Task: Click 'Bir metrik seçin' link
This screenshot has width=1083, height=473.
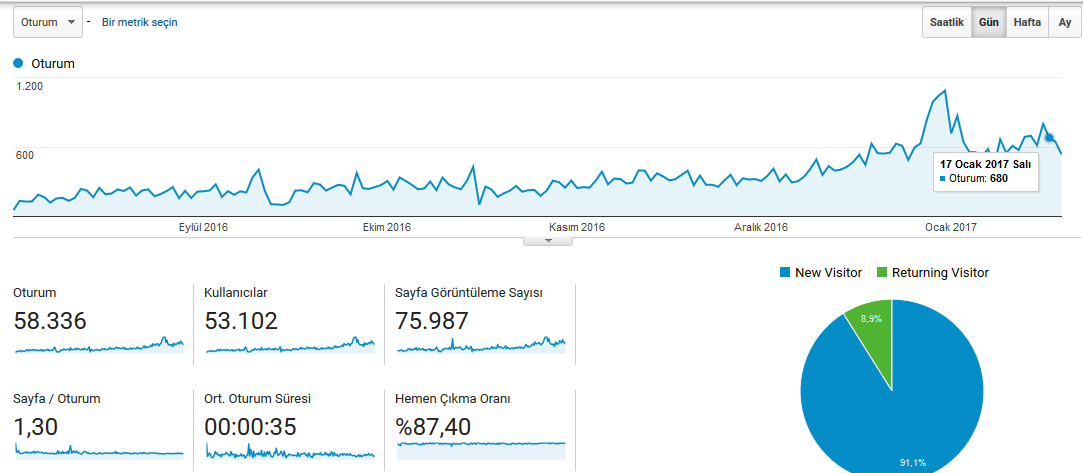Action: point(140,22)
